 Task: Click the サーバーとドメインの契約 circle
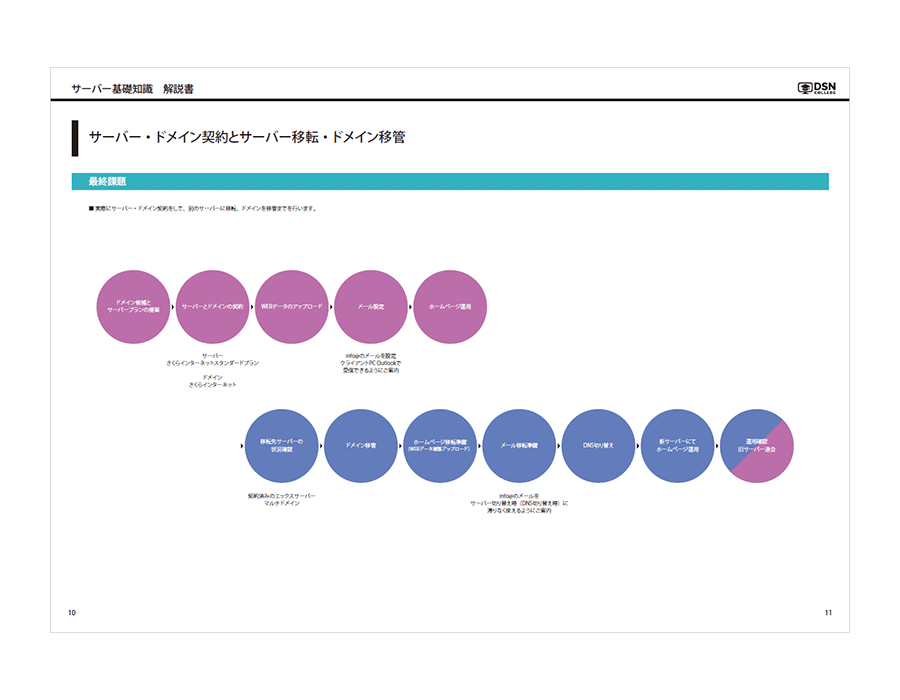212,307
